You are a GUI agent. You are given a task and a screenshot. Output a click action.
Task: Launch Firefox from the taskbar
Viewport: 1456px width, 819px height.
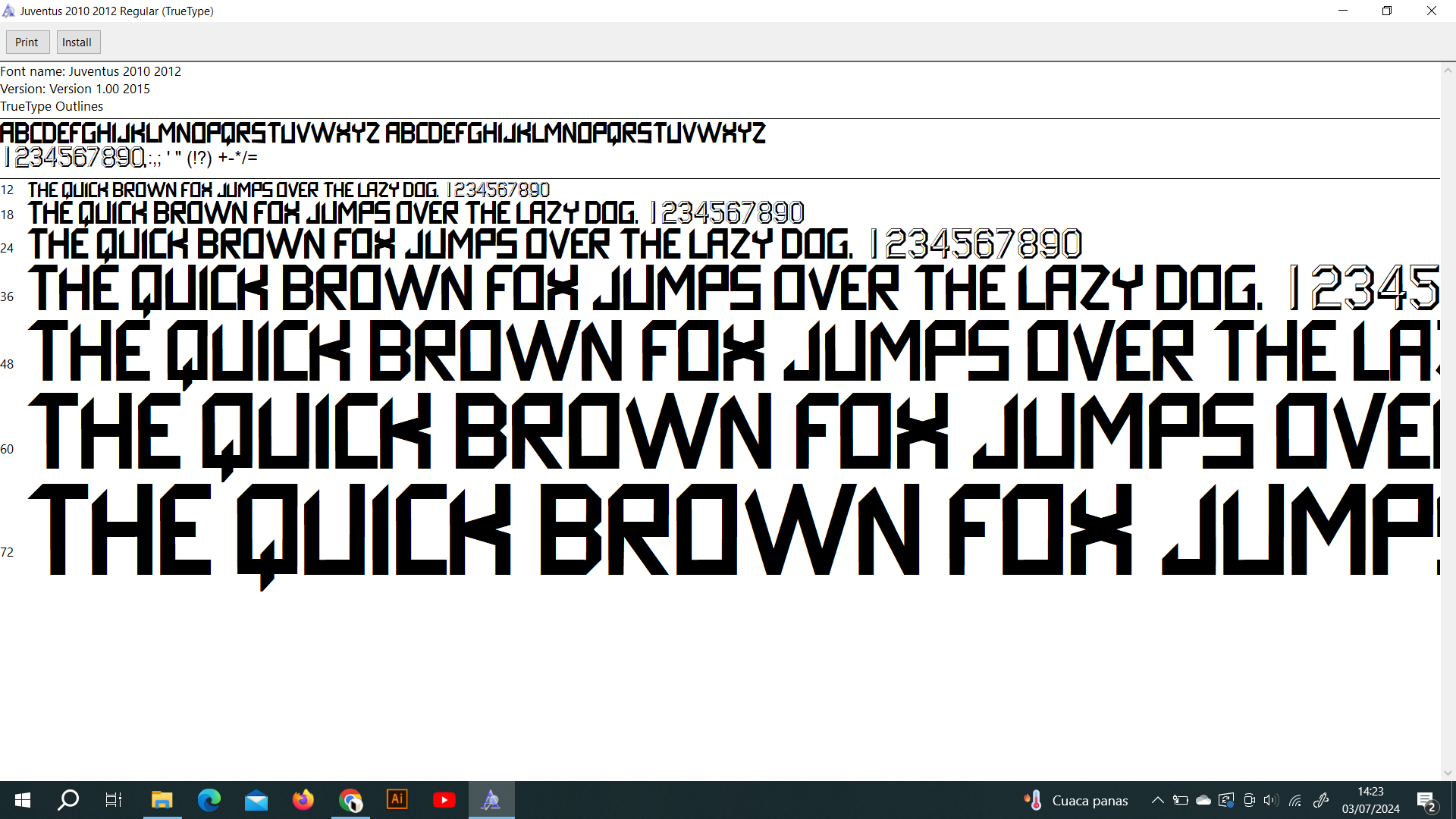coord(303,800)
